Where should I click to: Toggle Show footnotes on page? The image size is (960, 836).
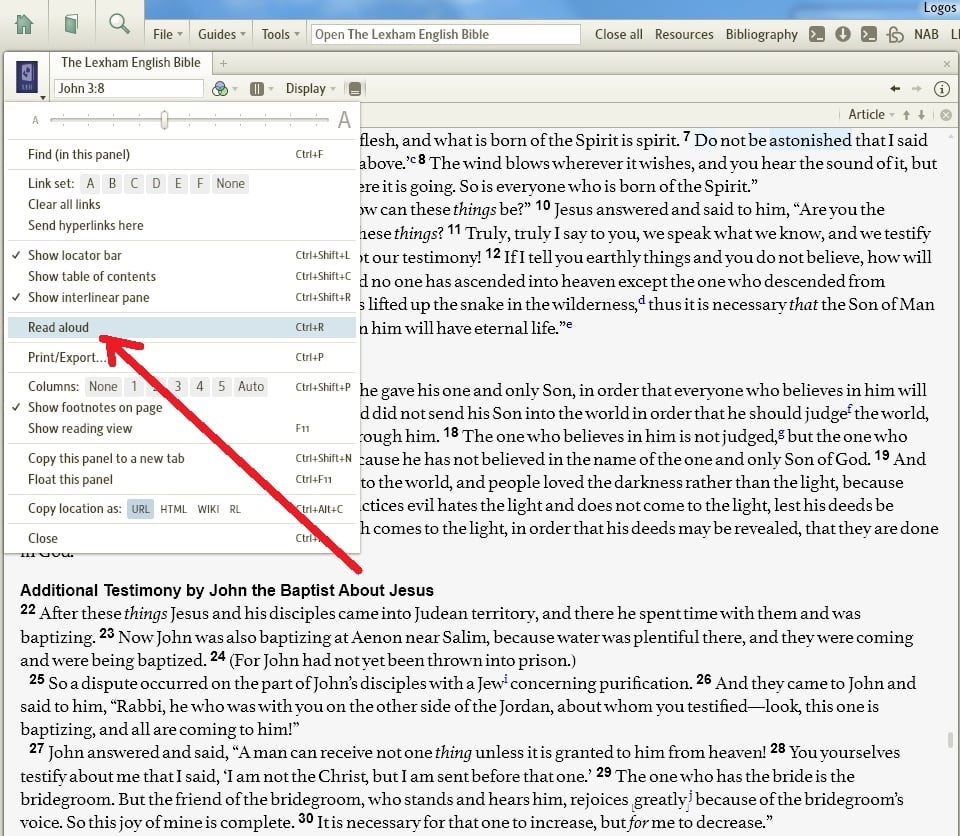[95, 407]
